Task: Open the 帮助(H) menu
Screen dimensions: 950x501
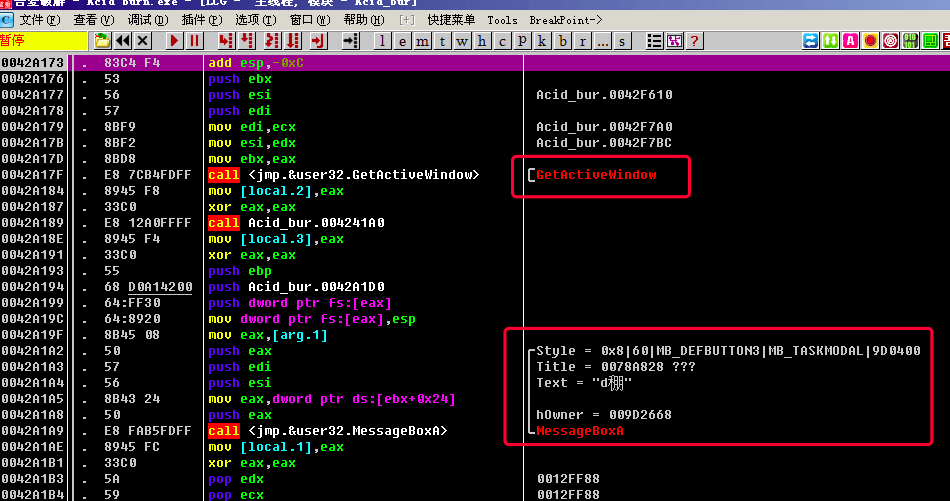Action: tap(364, 20)
